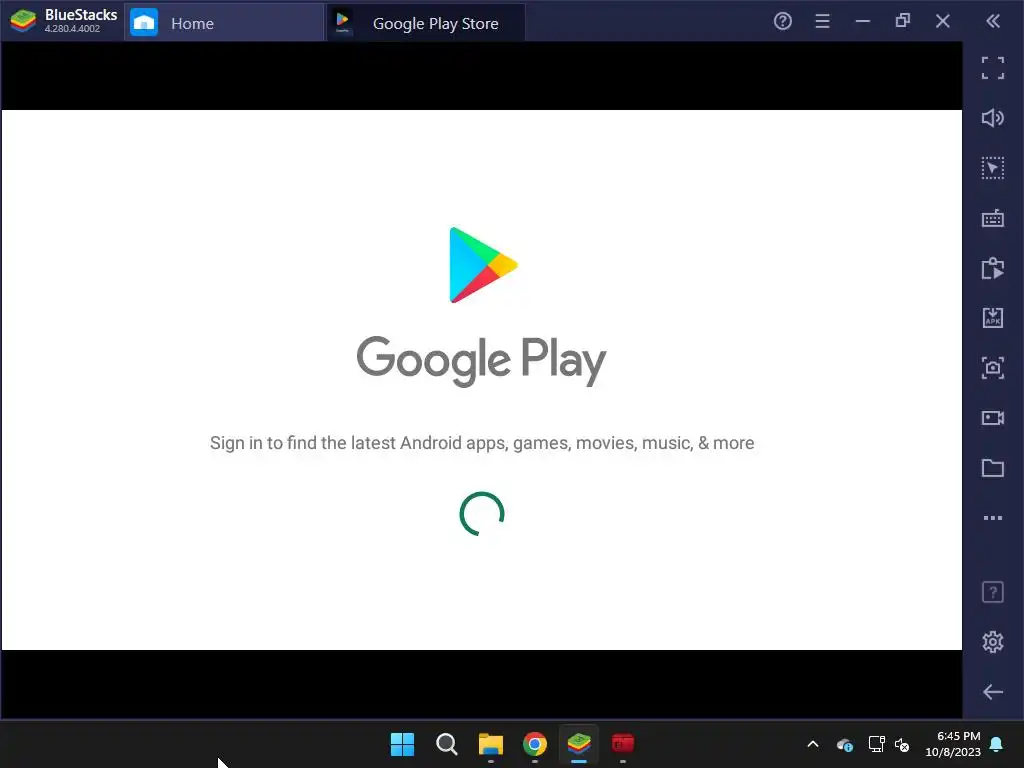This screenshot has height=768, width=1024.
Task: Open BlueStacks help question-mark icon in title bar
Action: [x=782, y=22]
